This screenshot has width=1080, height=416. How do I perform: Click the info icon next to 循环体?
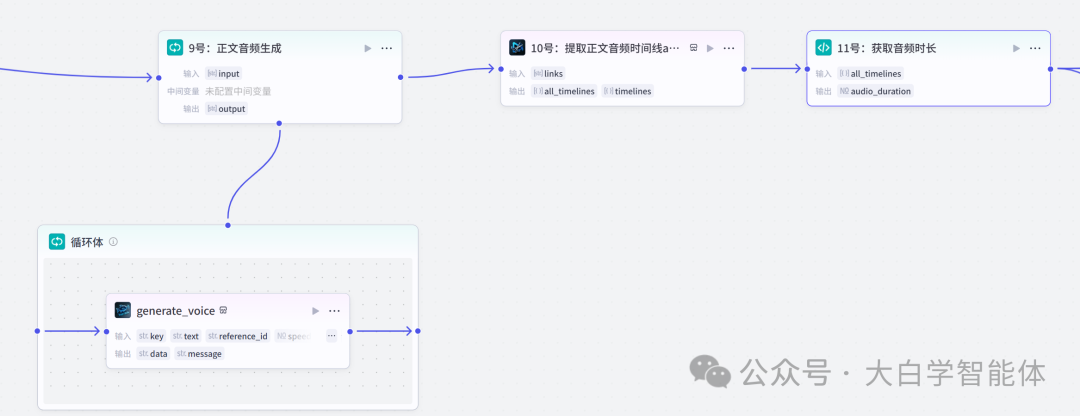[114, 242]
